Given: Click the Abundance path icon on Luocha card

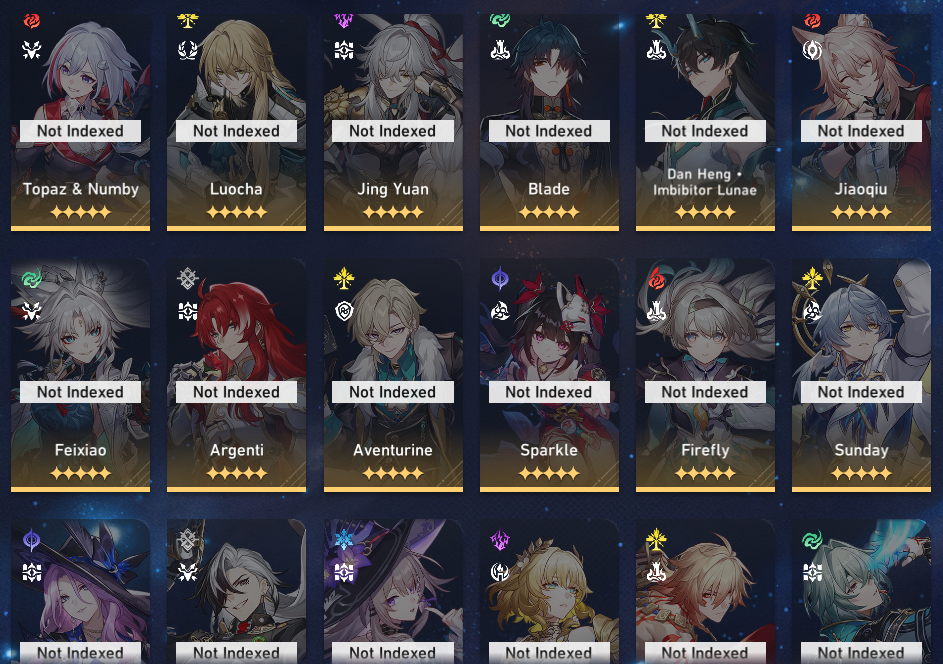Looking at the screenshot, I should click(188, 50).
